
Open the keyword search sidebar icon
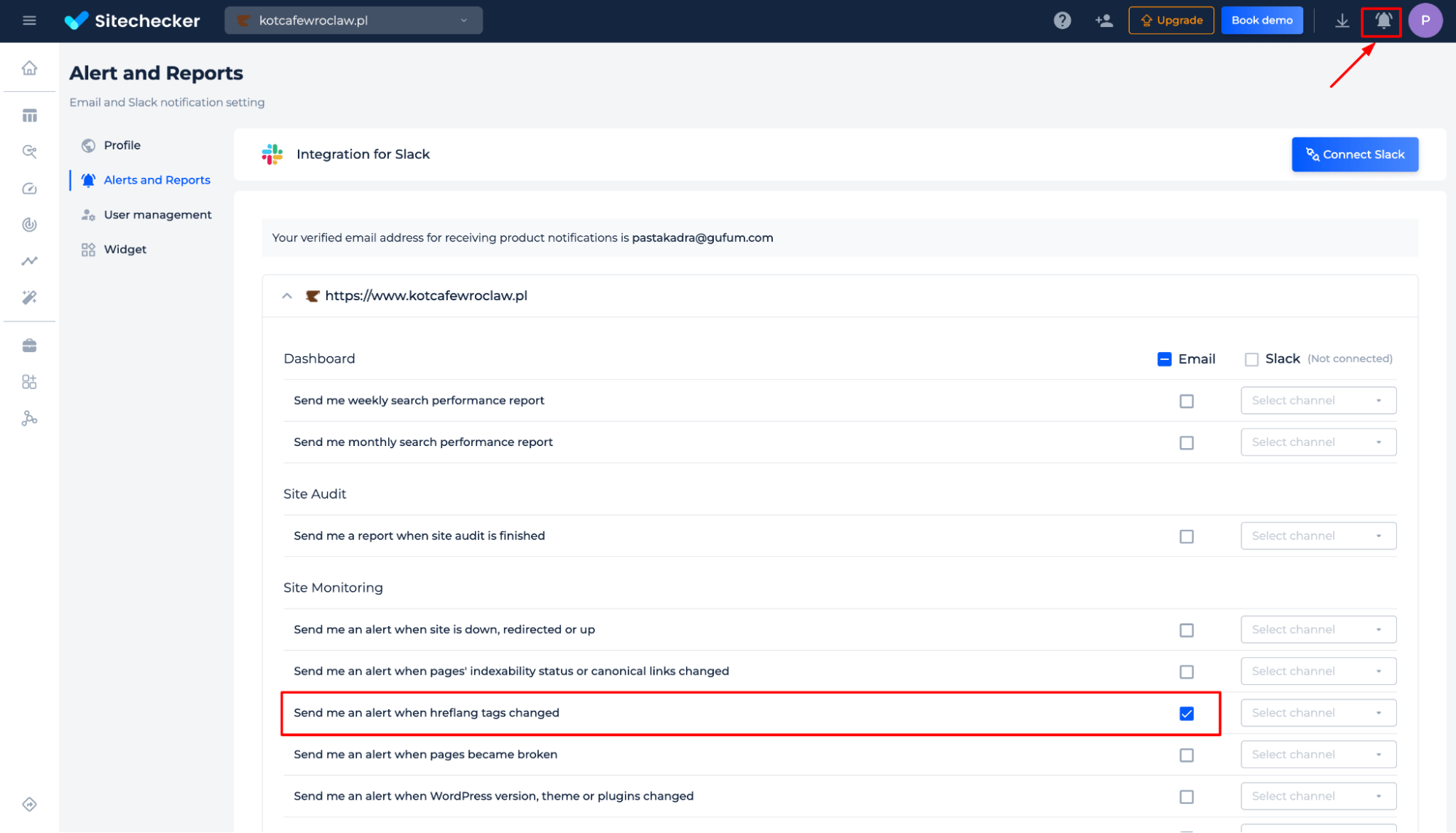(x=29, y=152)
